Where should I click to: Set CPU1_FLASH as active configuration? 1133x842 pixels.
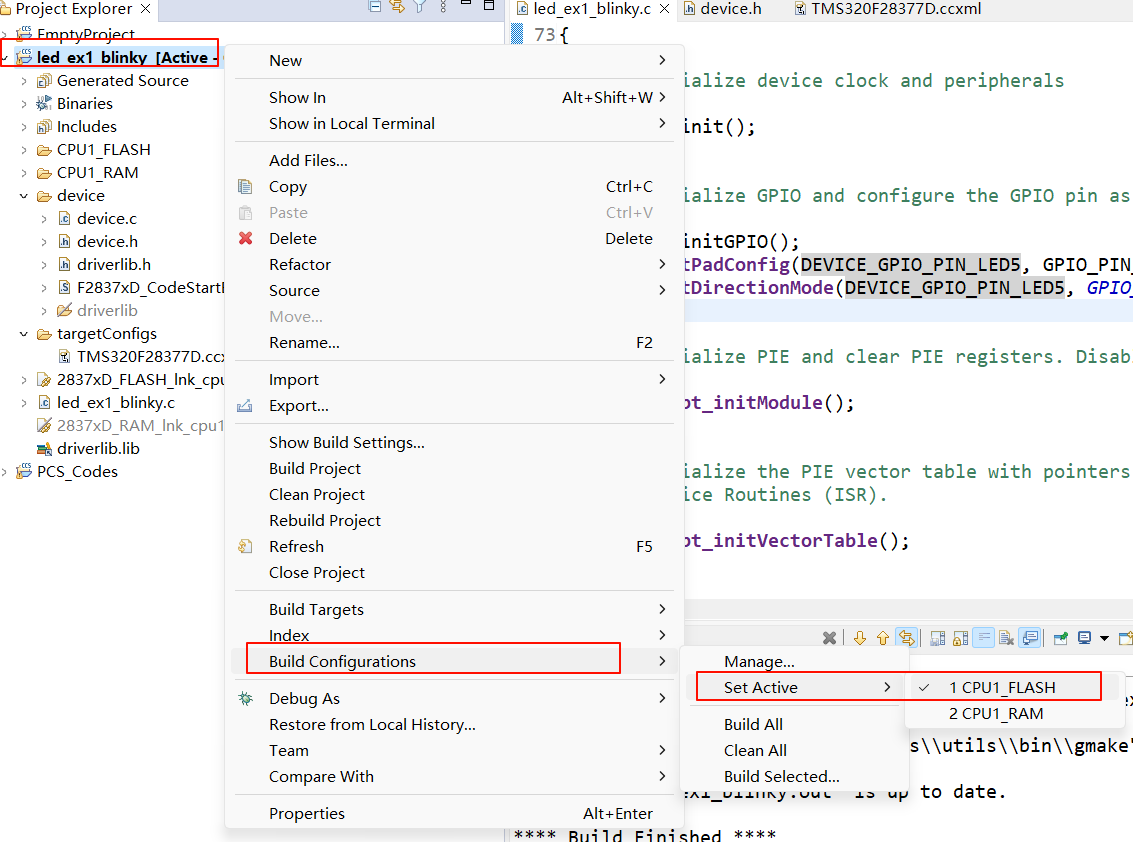[x=1002, y=687]
